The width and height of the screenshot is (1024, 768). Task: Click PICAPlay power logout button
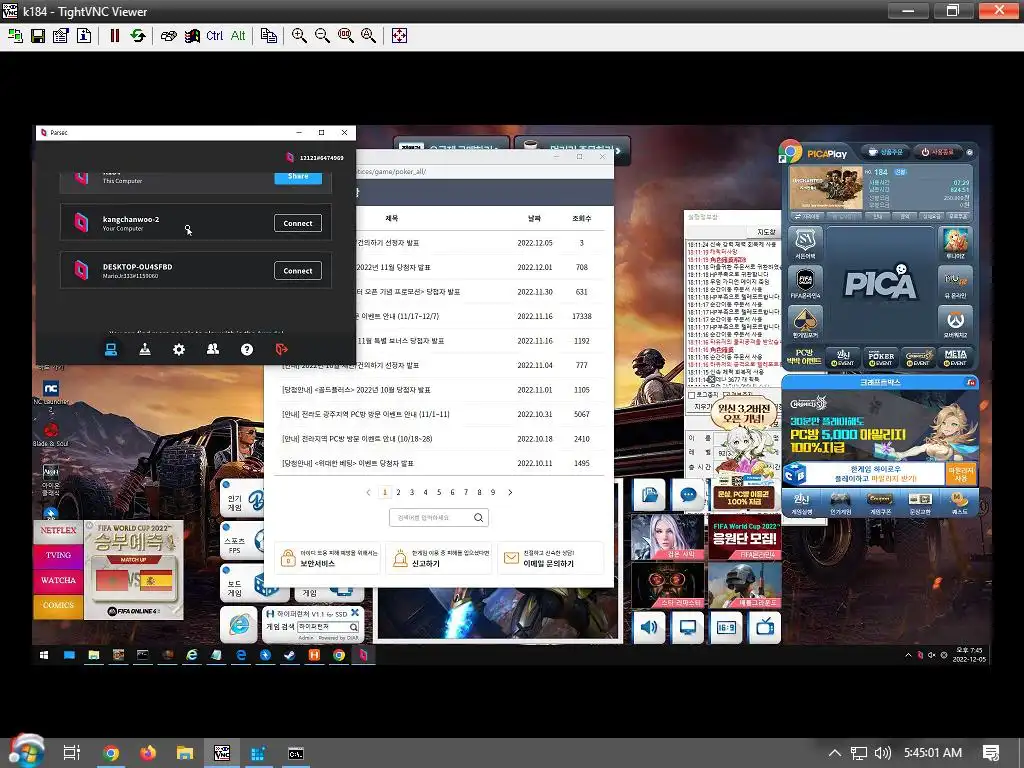(x=937, y=152)
